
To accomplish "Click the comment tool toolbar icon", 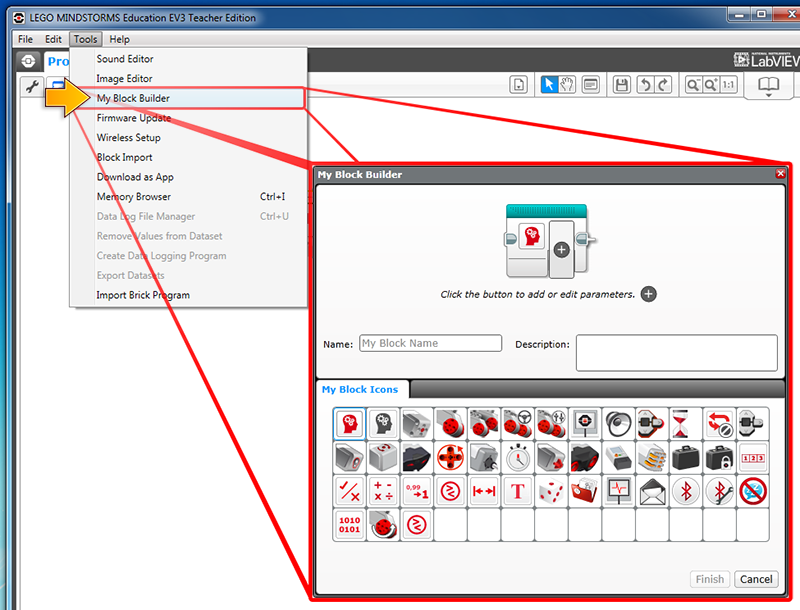I will (x=591, y=85).
